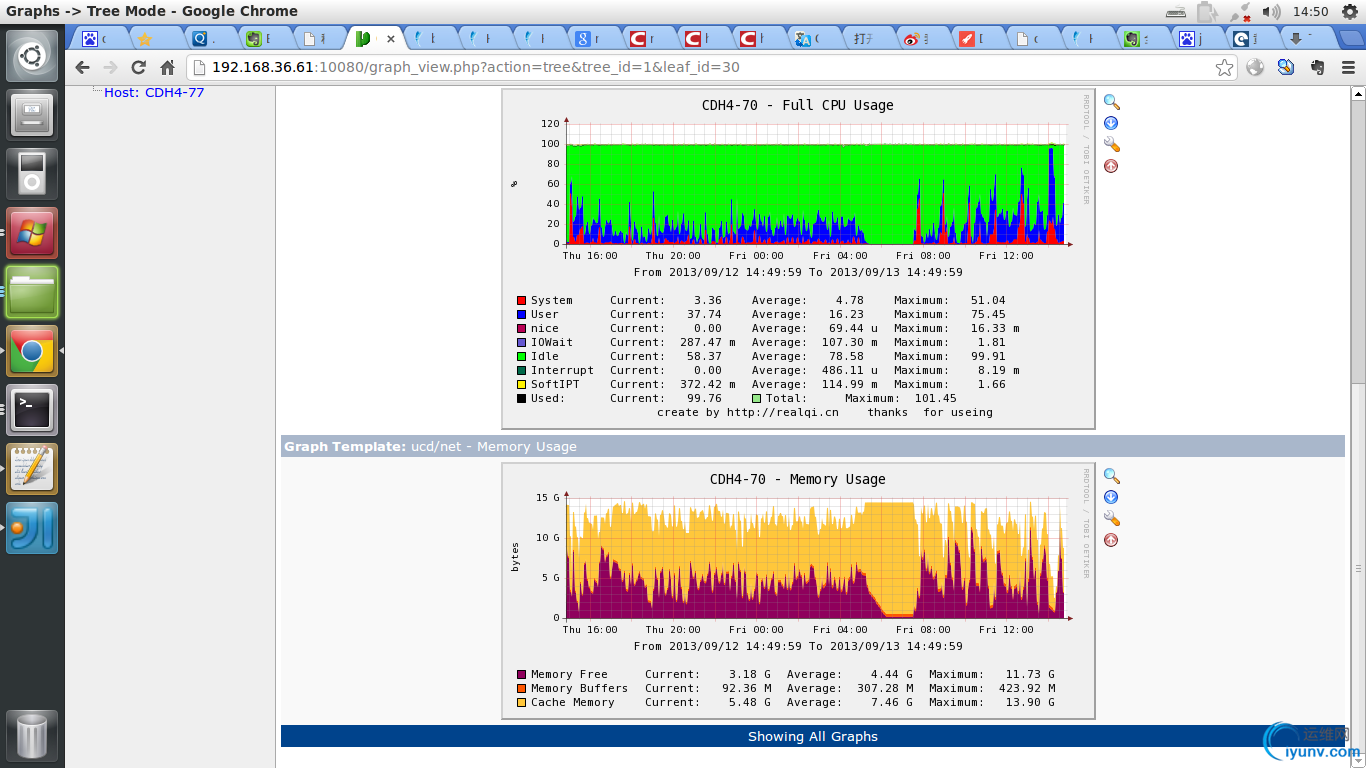Image resolution: width=1366 pixels, height=768 pixels.
Task: Switch to Chrome from the launcher
Action: point(32,350)
